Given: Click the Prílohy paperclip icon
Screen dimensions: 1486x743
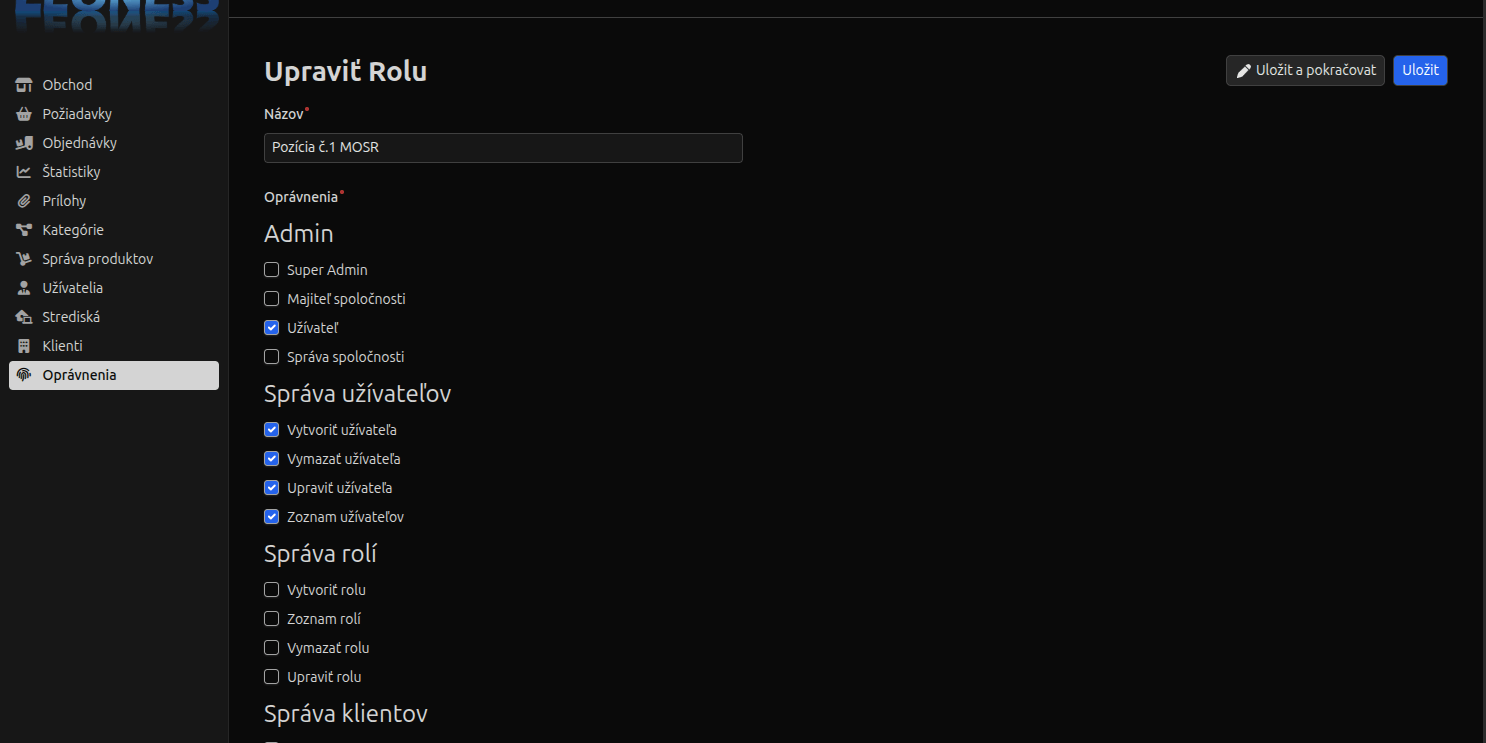Looking at the screenshot, I should (24, 201).
